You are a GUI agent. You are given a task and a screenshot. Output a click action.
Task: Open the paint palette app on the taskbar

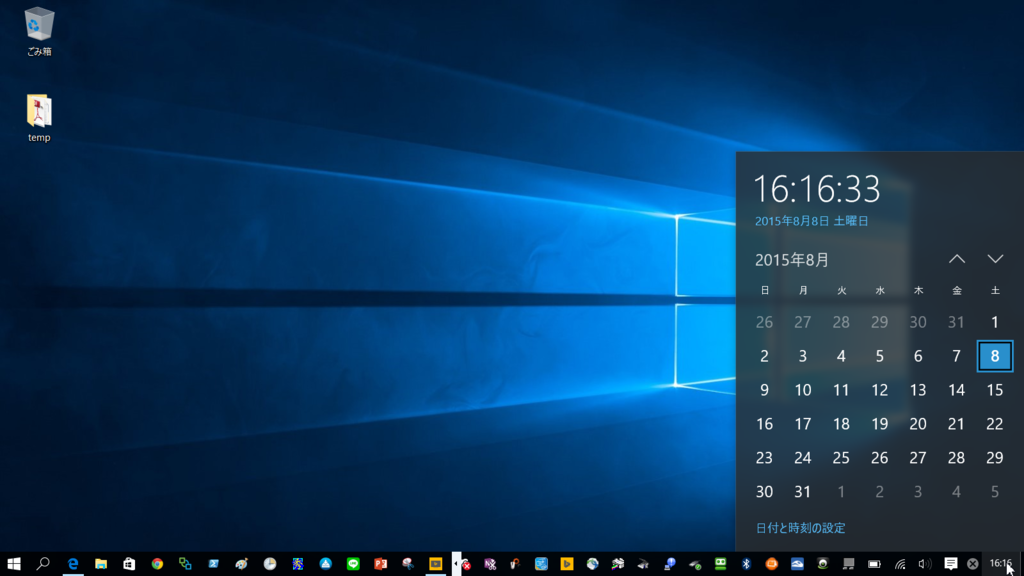pyautogui.click(x=242, y=564)
